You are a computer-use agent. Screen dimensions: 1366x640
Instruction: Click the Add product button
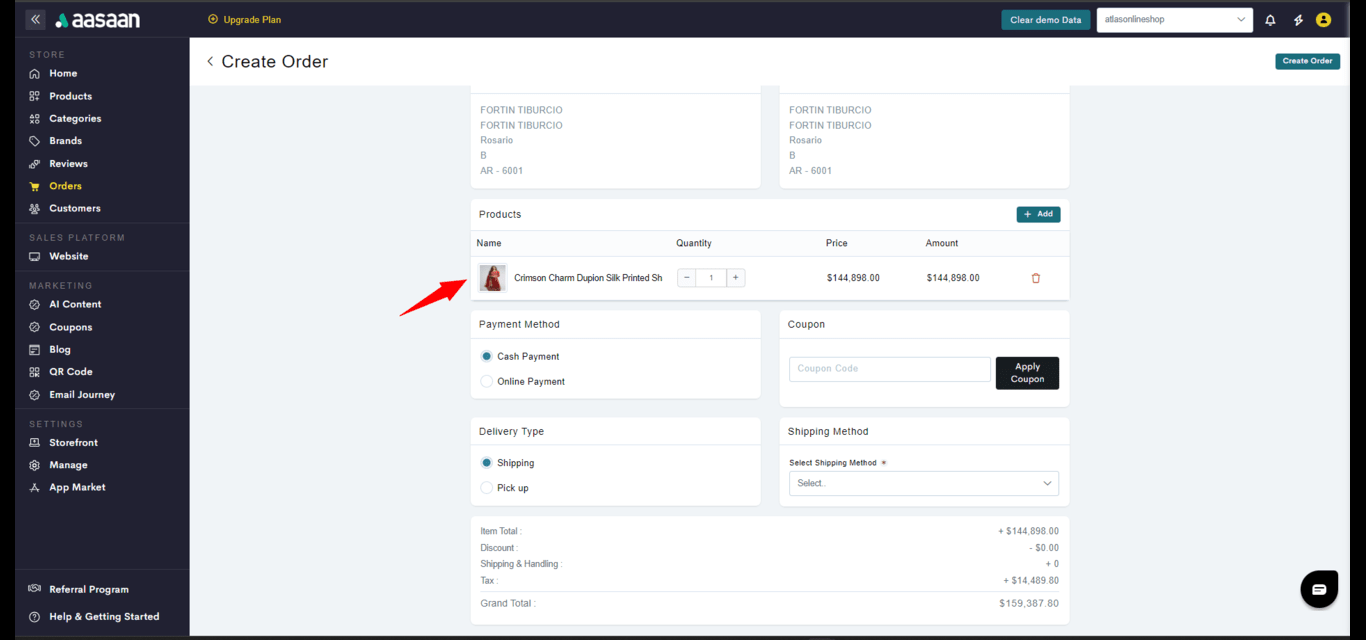tap(1038, 214)
